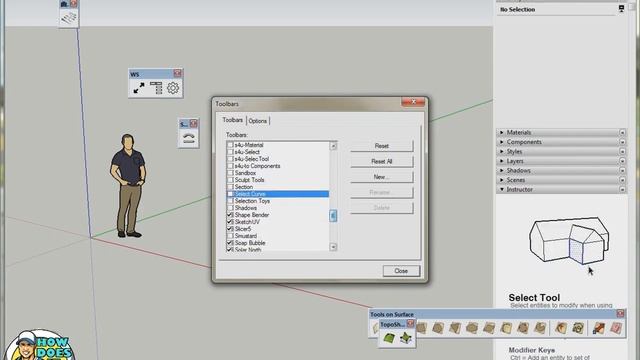Select Polygon on Surface tool

coord(455,328)
